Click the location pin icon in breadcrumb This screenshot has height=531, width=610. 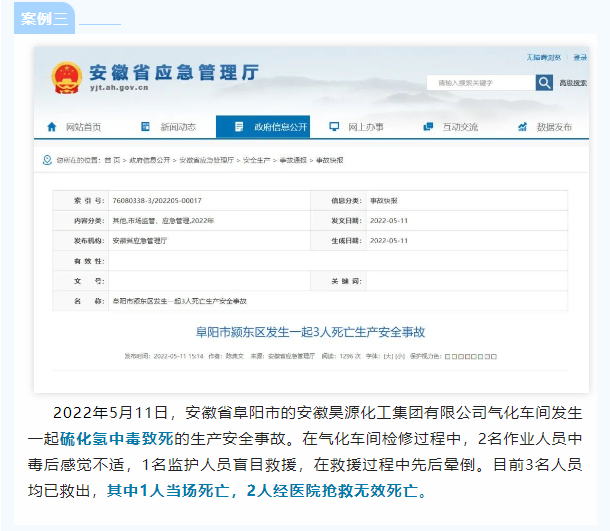47,160
